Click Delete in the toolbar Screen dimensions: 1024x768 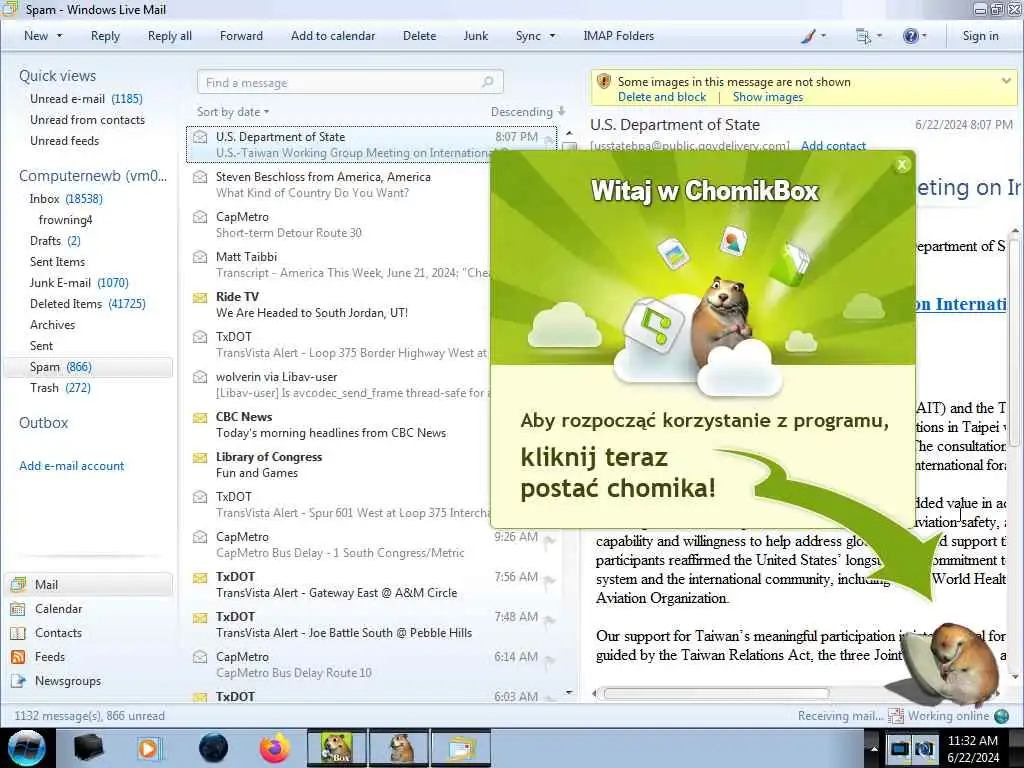click(x=419, y=36)
